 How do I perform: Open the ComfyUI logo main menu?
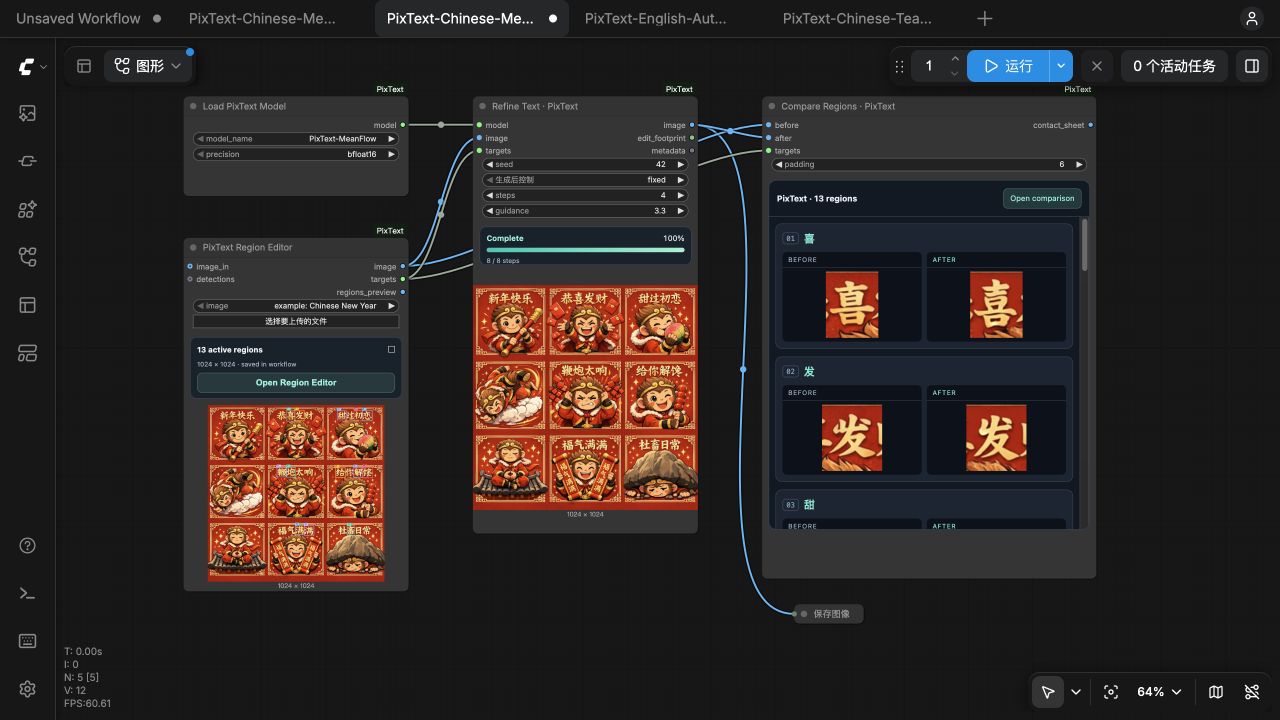[x=27, y=66]
